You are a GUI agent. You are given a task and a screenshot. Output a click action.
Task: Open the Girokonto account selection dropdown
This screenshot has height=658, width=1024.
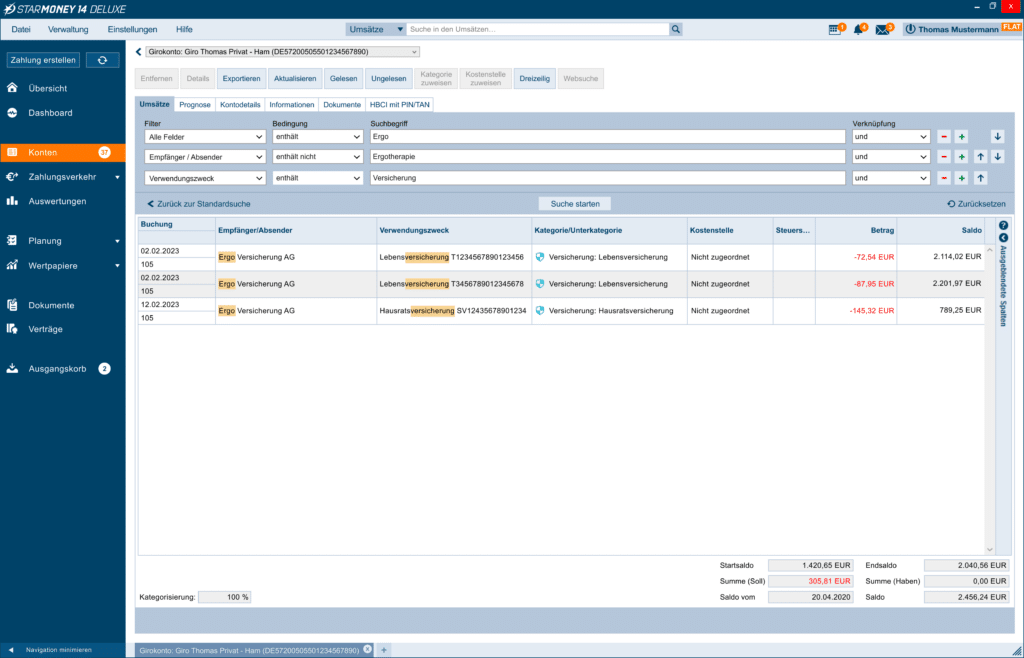282,51
